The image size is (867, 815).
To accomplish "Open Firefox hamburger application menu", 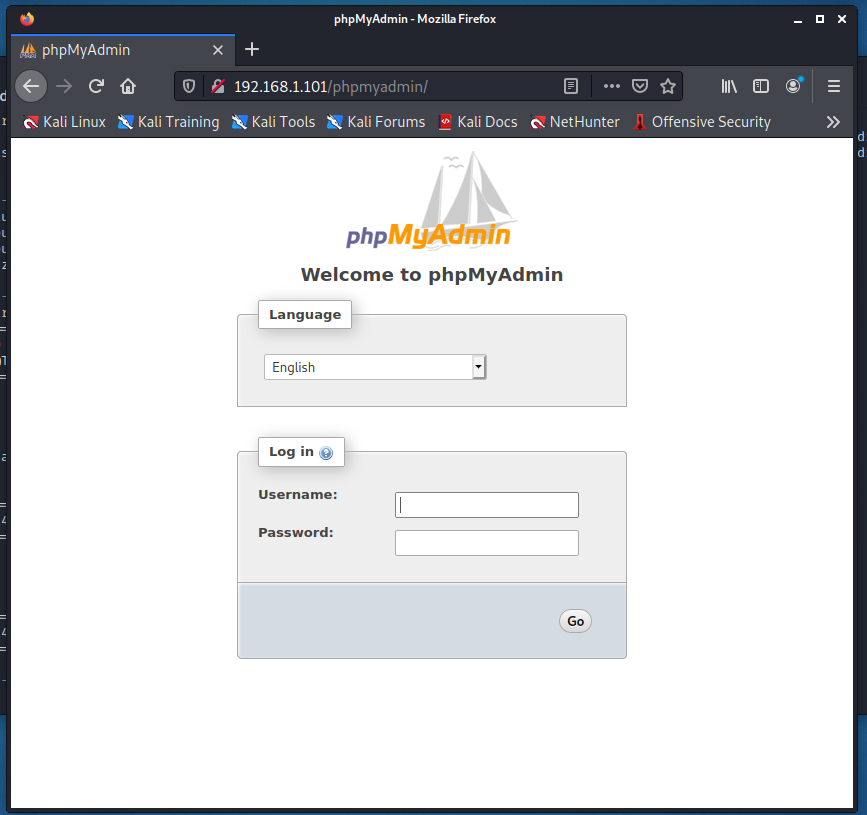I will tap(833, 86).
